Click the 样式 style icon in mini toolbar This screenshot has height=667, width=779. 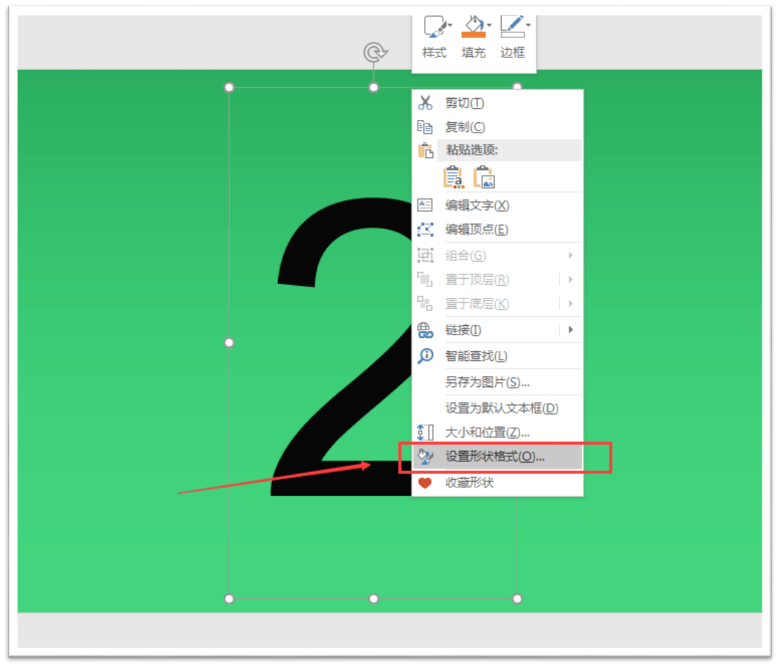click(434, 26)
